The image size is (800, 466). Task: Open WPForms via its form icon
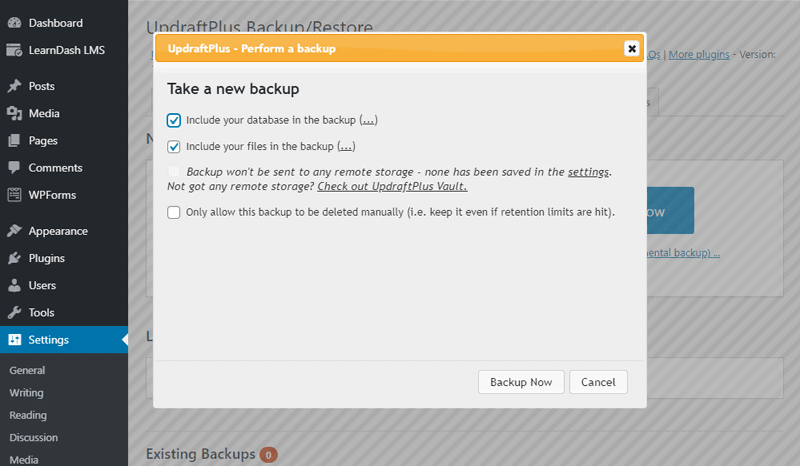coord(14,195)
